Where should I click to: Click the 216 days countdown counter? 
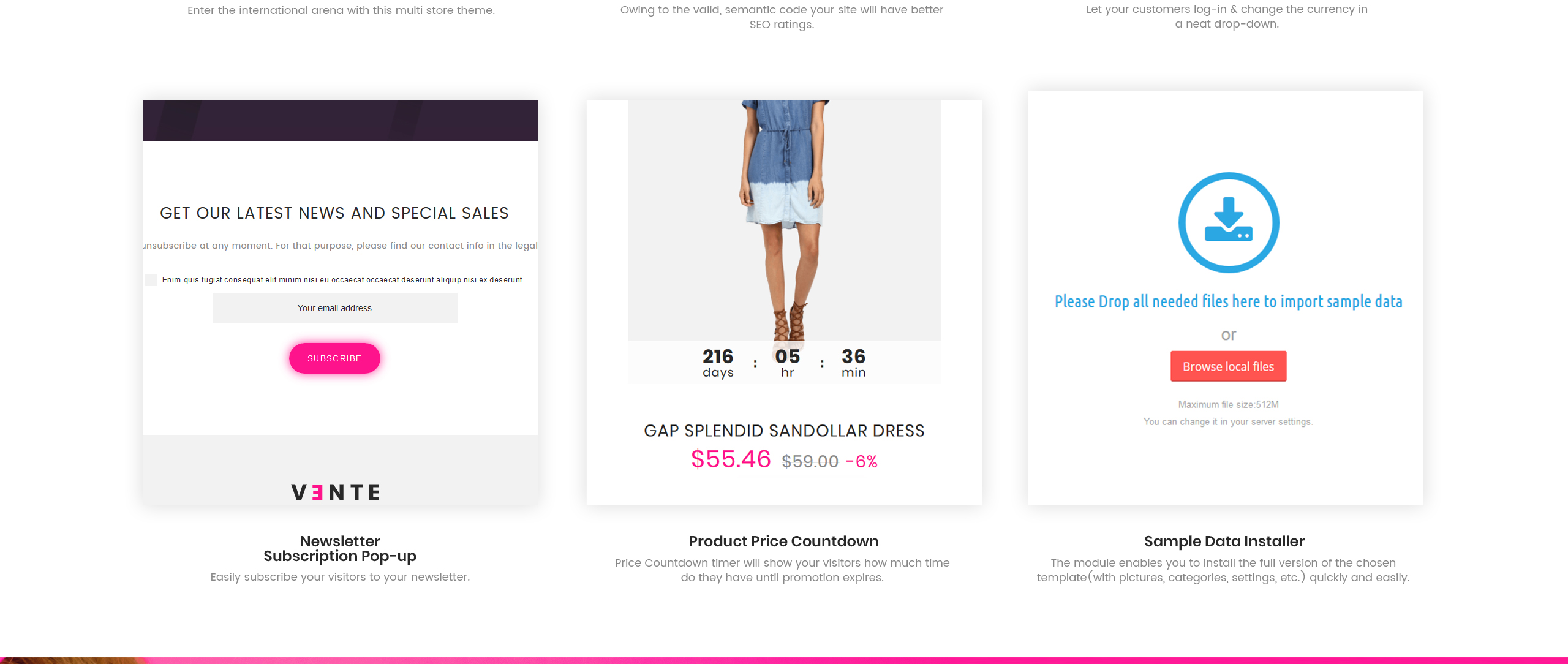[x=718, y=363]
